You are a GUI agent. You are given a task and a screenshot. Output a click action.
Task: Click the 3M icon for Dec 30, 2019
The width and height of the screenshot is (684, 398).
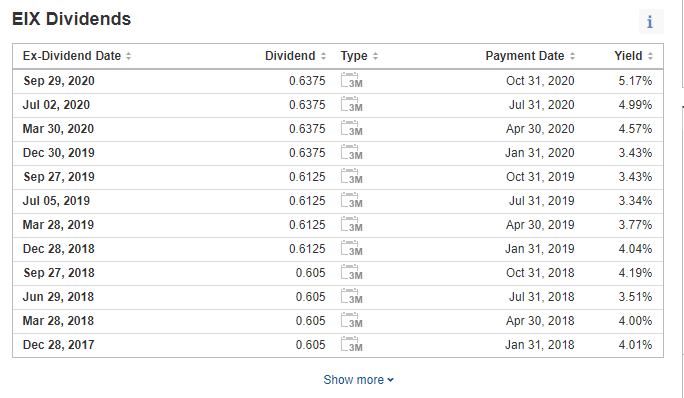[352, 152]
